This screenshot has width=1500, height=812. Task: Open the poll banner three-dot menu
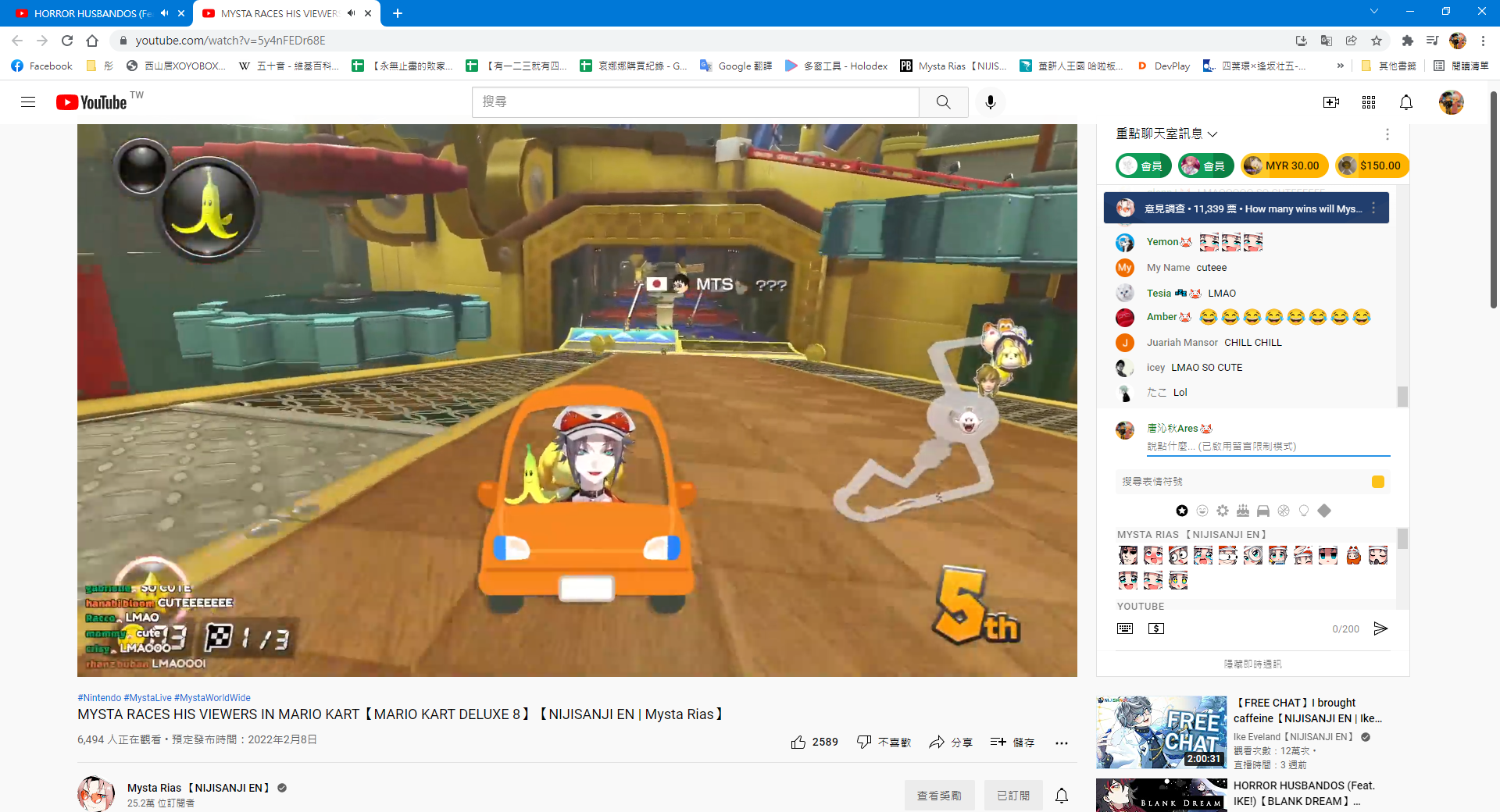coord(1373,208)
